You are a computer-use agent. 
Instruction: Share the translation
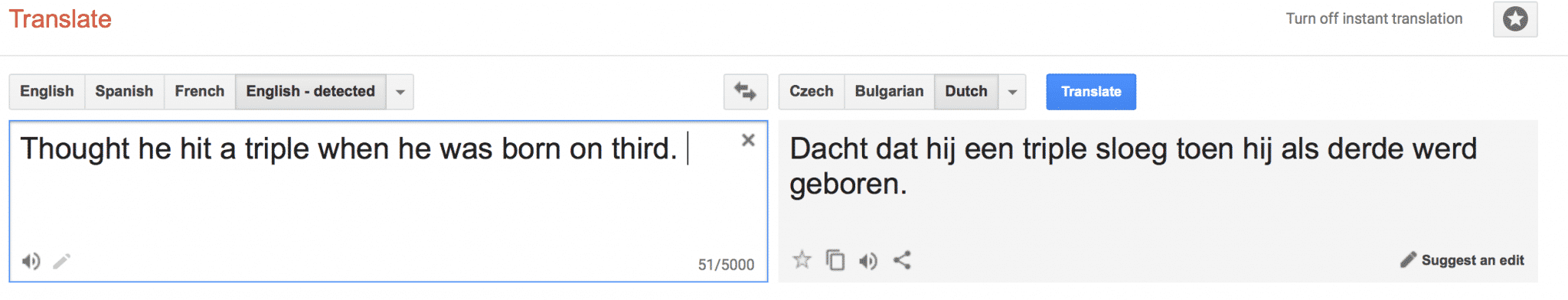[903, 260]
